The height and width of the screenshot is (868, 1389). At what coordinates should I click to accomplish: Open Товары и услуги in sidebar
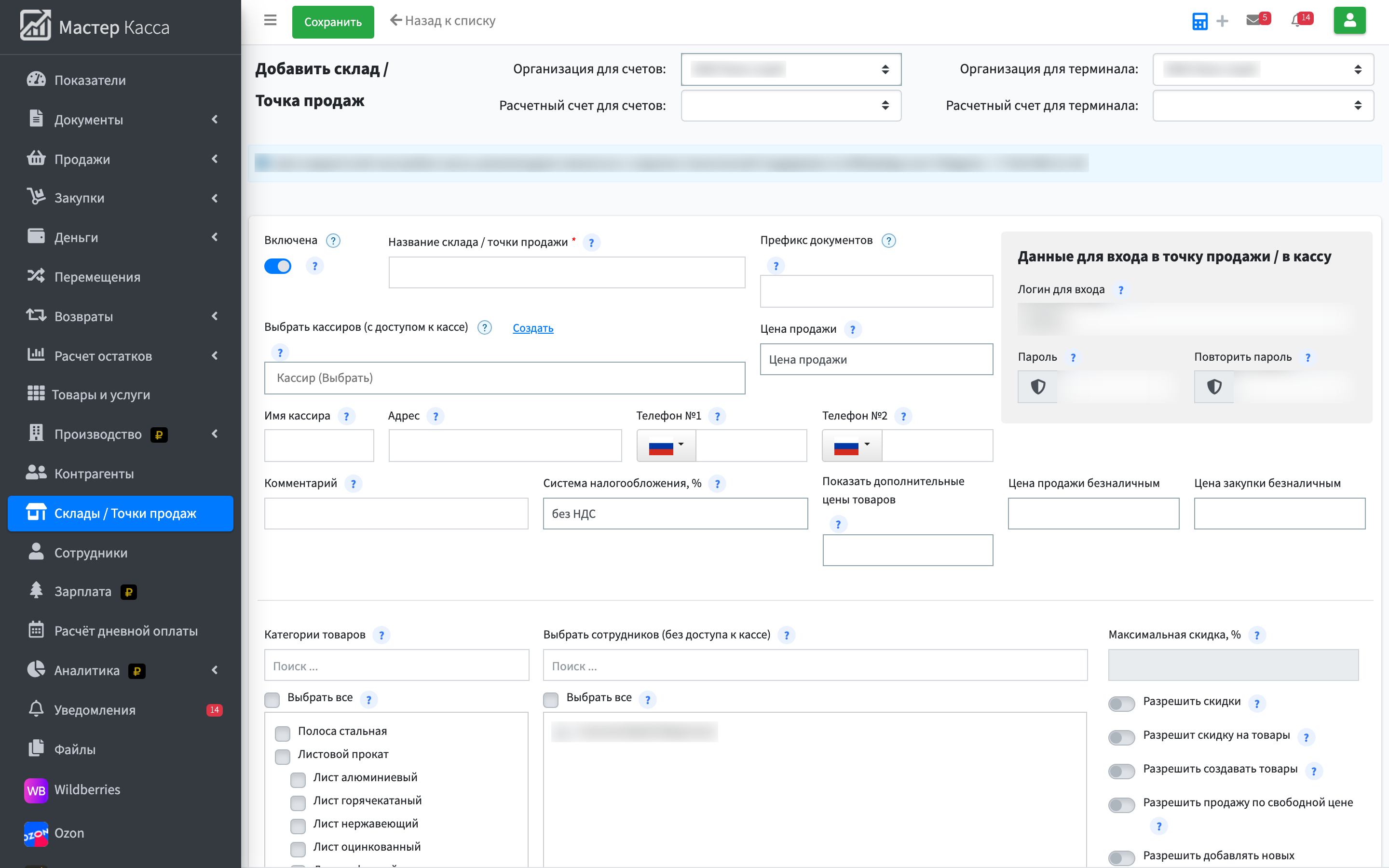click(x=121, y=394)
